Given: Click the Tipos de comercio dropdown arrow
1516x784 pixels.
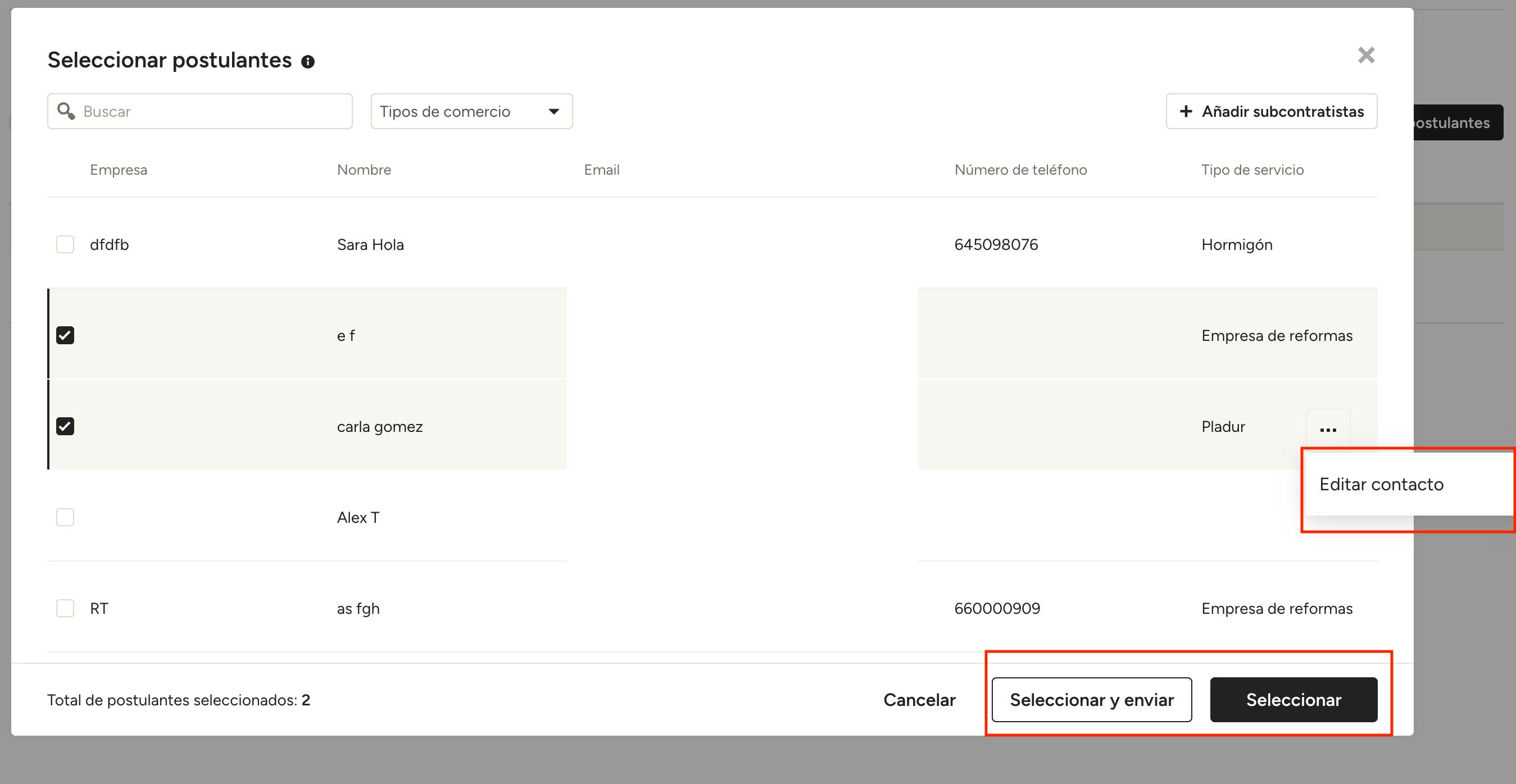Looking at the screenshot, I should tap(553, 111).
